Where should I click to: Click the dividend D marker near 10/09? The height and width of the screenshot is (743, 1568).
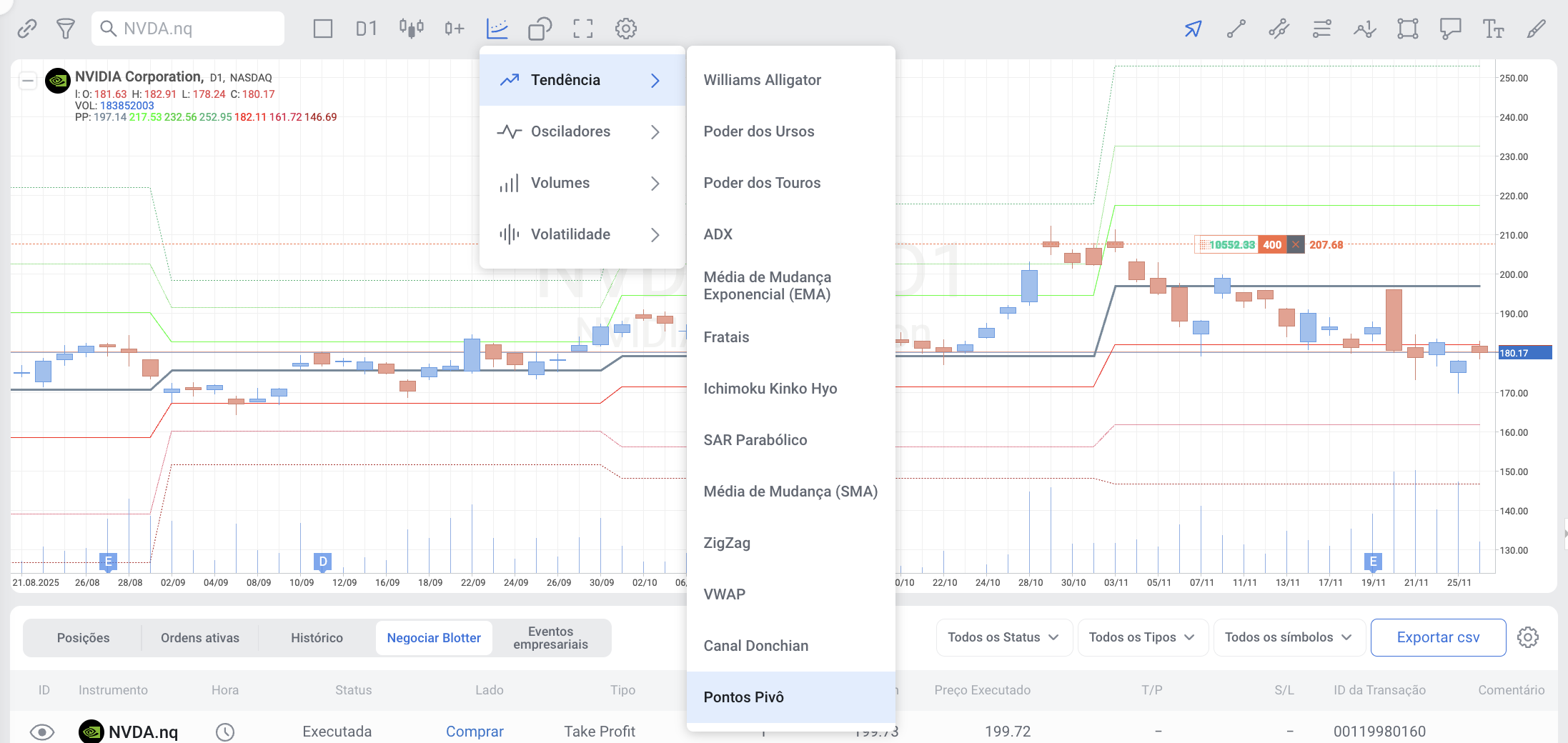(322, 562)
